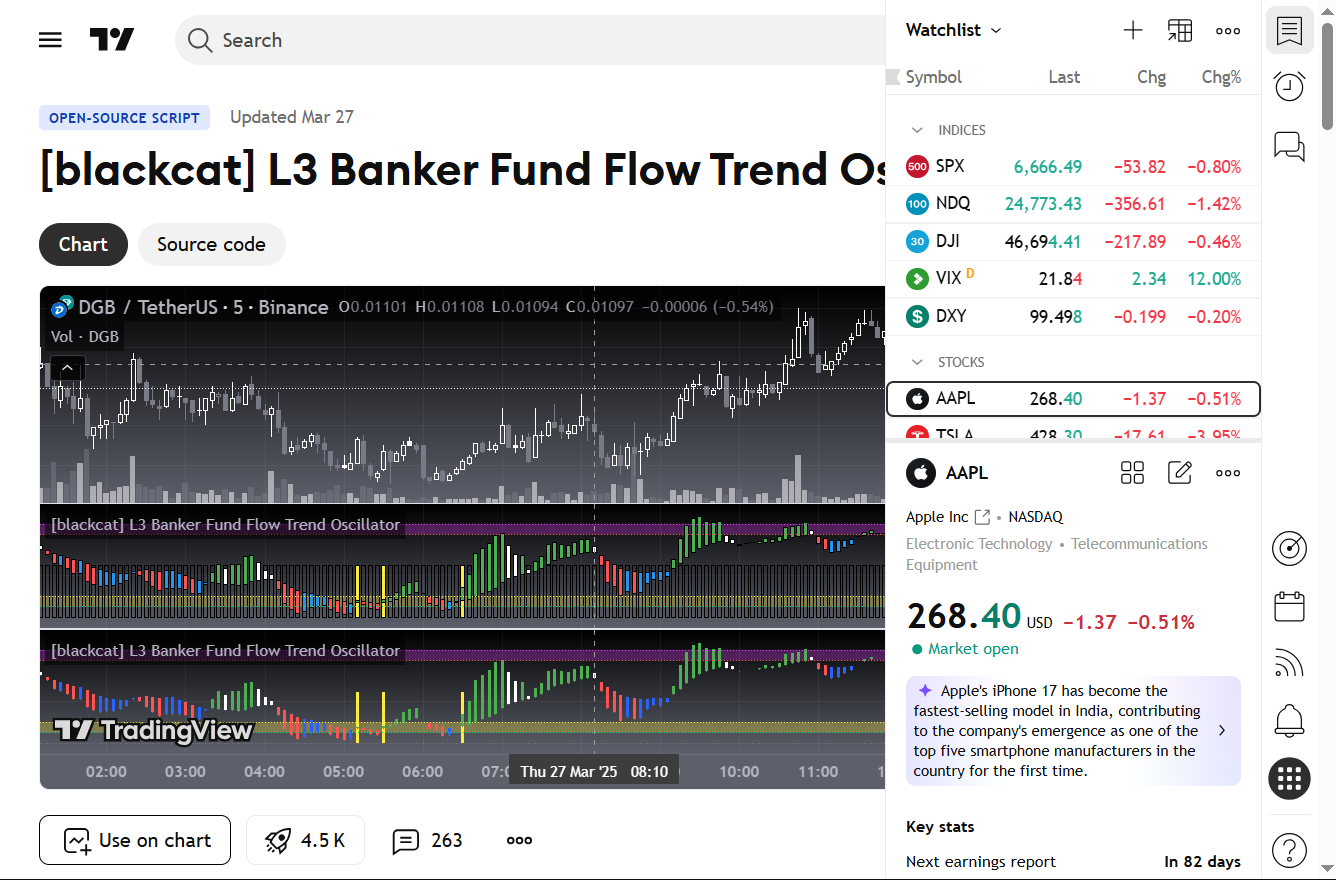Open AAPL details grid layout icon

[x=1132, y=473]
